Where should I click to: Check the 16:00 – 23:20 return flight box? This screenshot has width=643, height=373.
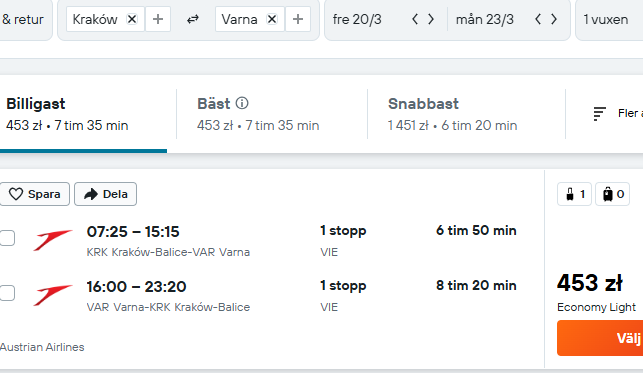(x=7, y=293)
